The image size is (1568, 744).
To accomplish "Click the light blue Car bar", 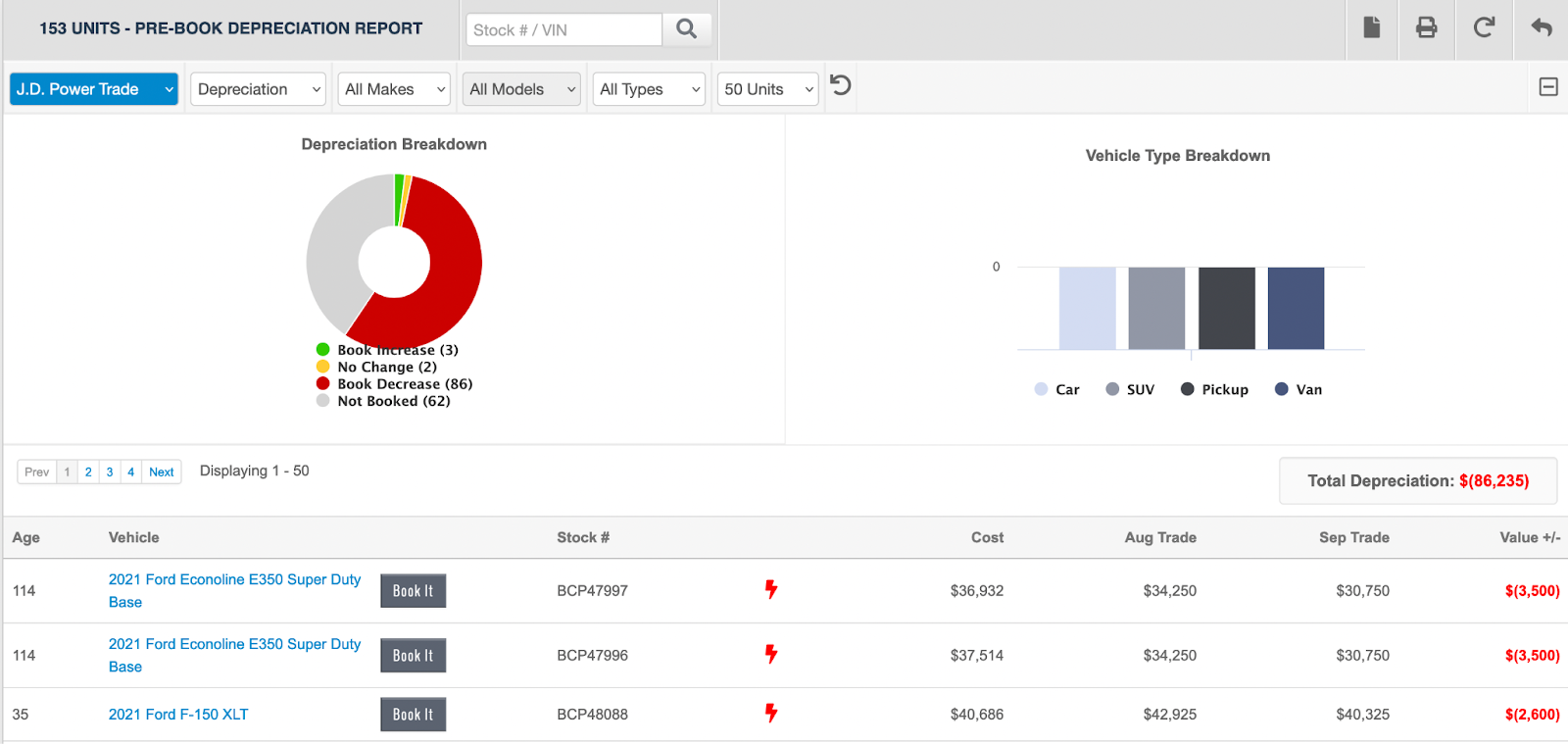I will click(1087, 308).
